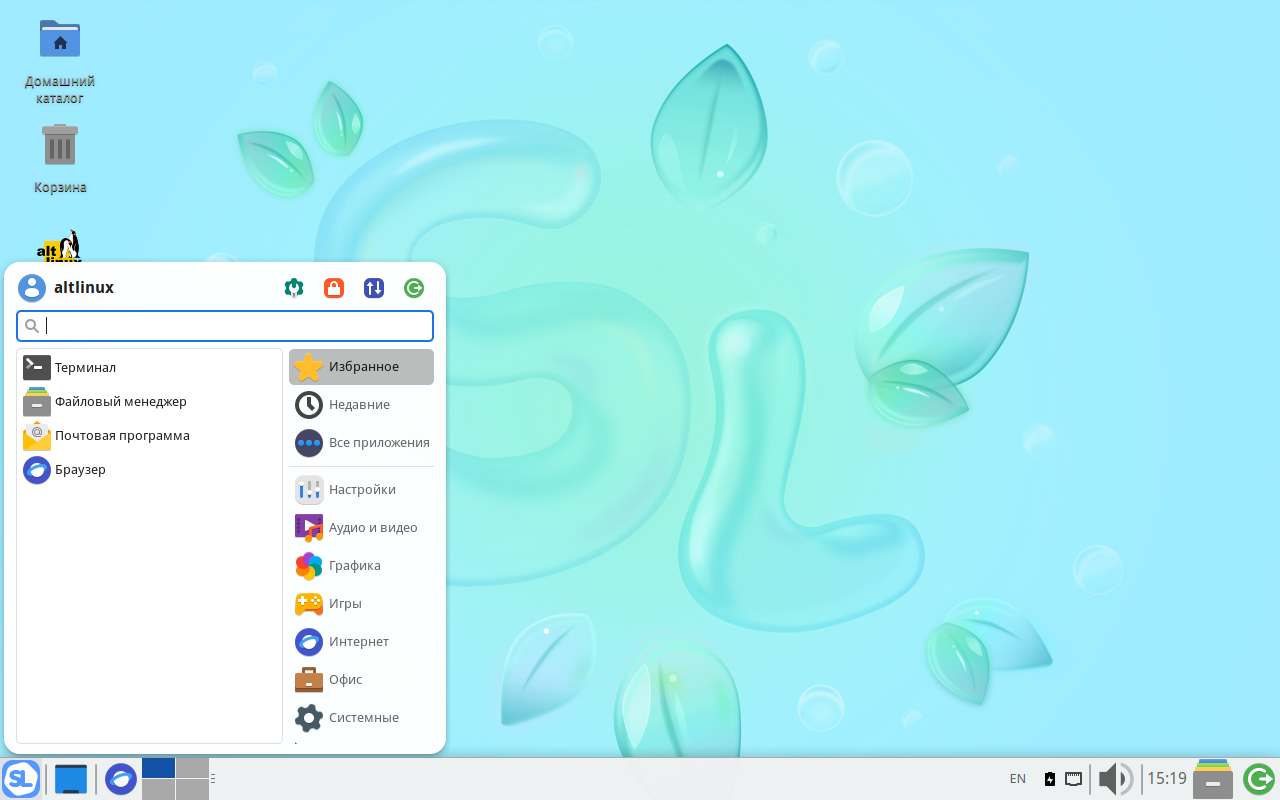Switch user via the blue arrows icon
The width and height of the screenshot is (1280, 800).
373,287
